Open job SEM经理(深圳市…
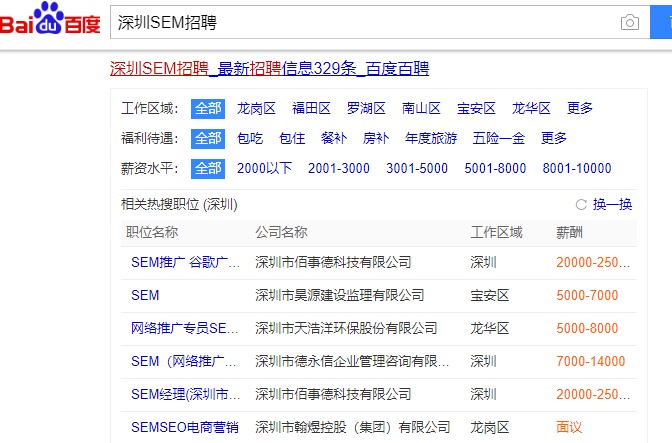Viewport: 672px width, 443px height. (x=185, y=395)
